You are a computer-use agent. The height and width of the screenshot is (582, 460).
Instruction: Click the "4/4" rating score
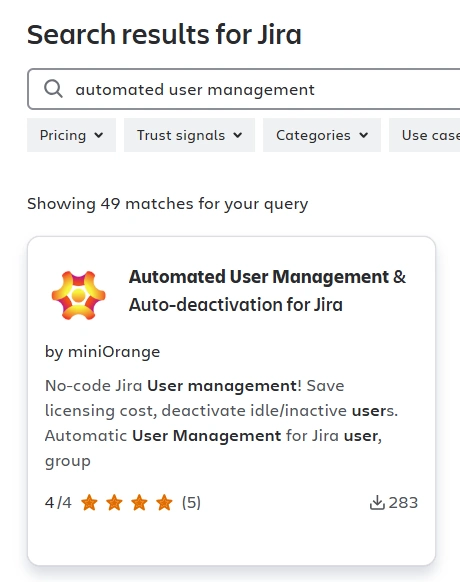click(58, 503)
